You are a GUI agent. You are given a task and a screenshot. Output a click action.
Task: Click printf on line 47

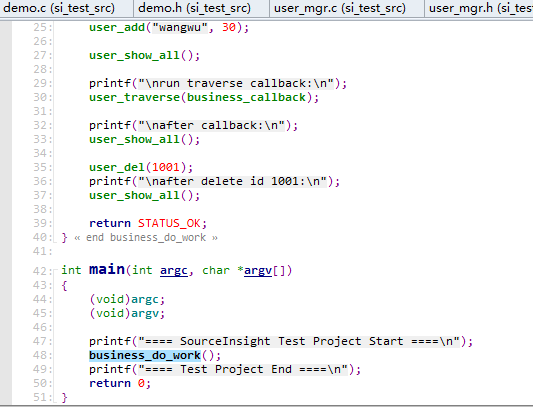click(x=110, y=341)
